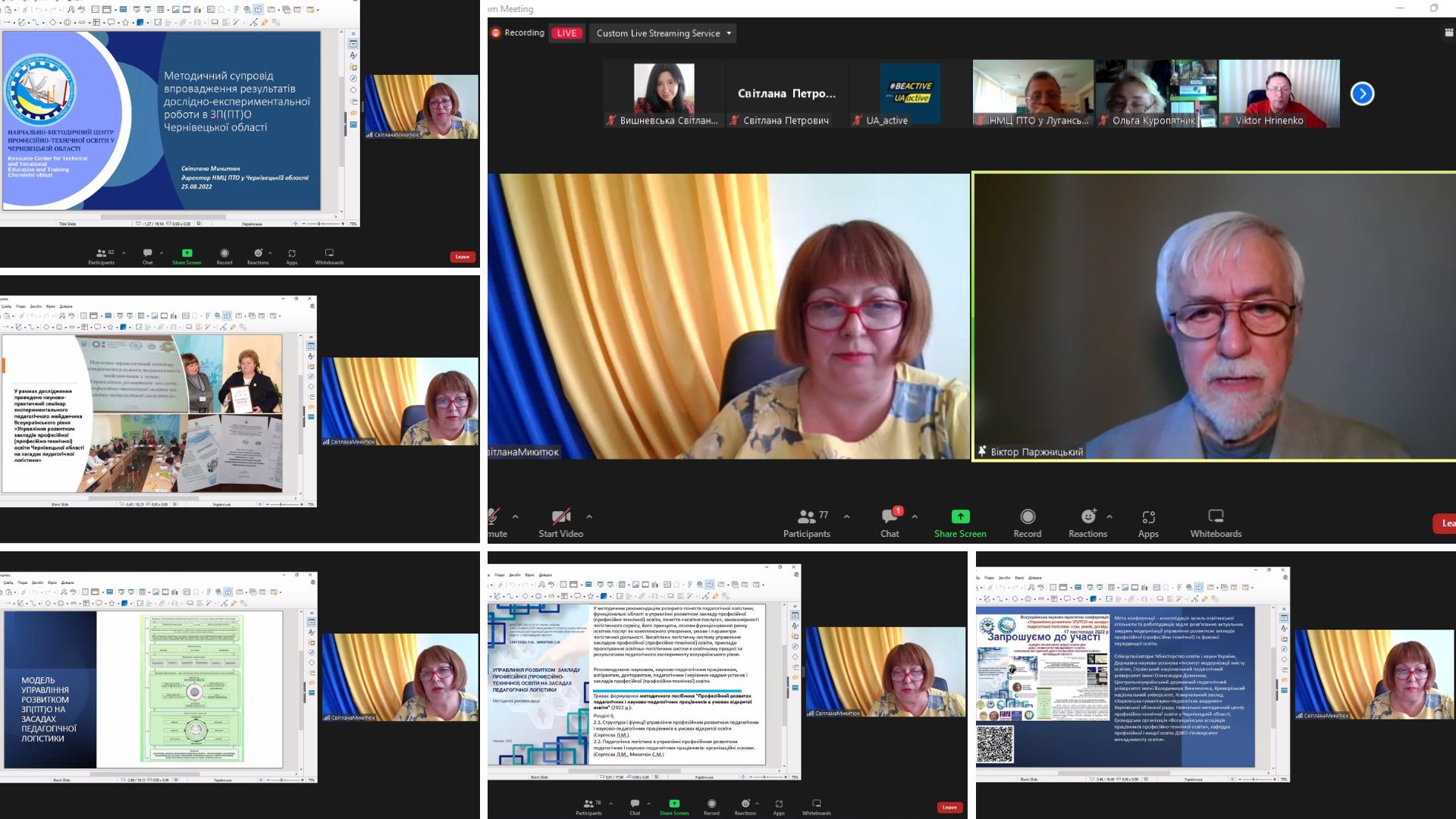The image size is (1456, 819).
Task: Toggle the Recording indicator at top
Action: [x=517, y=33]
